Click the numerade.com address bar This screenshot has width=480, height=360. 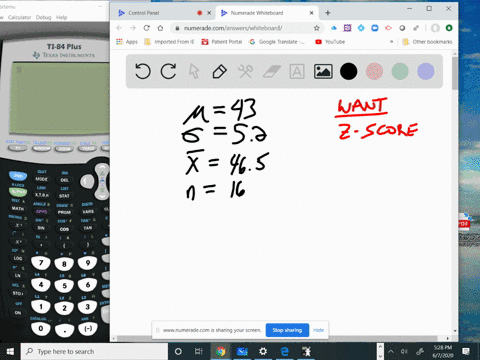click(247, 28)
